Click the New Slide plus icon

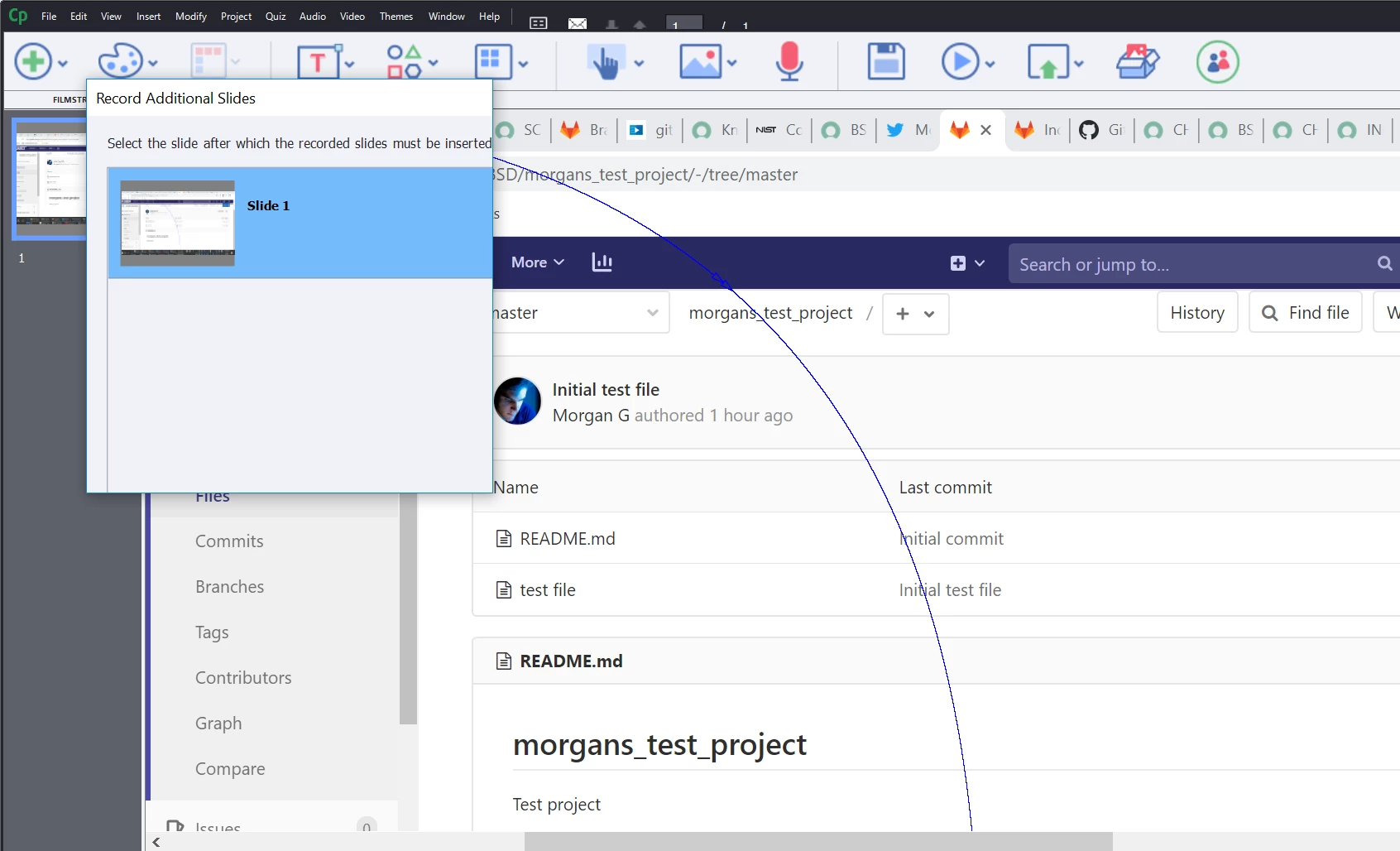33,62
